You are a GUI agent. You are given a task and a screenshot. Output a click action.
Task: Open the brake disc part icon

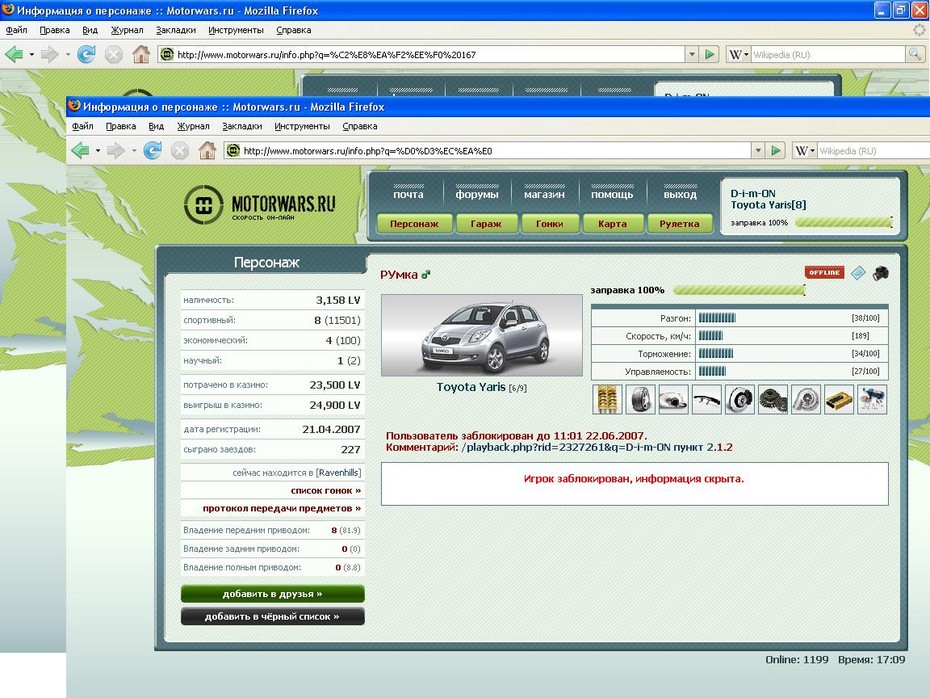pos(740,399)
